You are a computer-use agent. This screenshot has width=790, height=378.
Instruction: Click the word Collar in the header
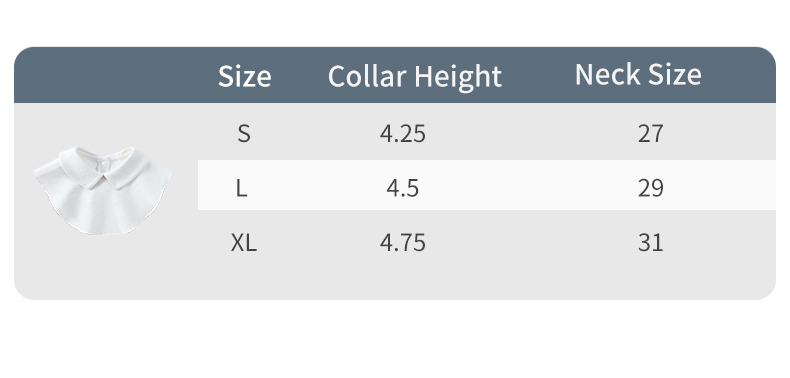pyautogui.click(x=367, y=76)
